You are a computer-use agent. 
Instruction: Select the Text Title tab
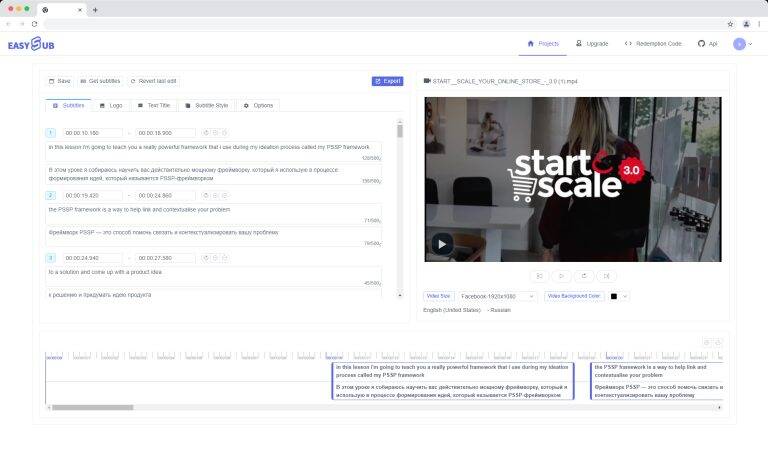click(x=154, y=105)
